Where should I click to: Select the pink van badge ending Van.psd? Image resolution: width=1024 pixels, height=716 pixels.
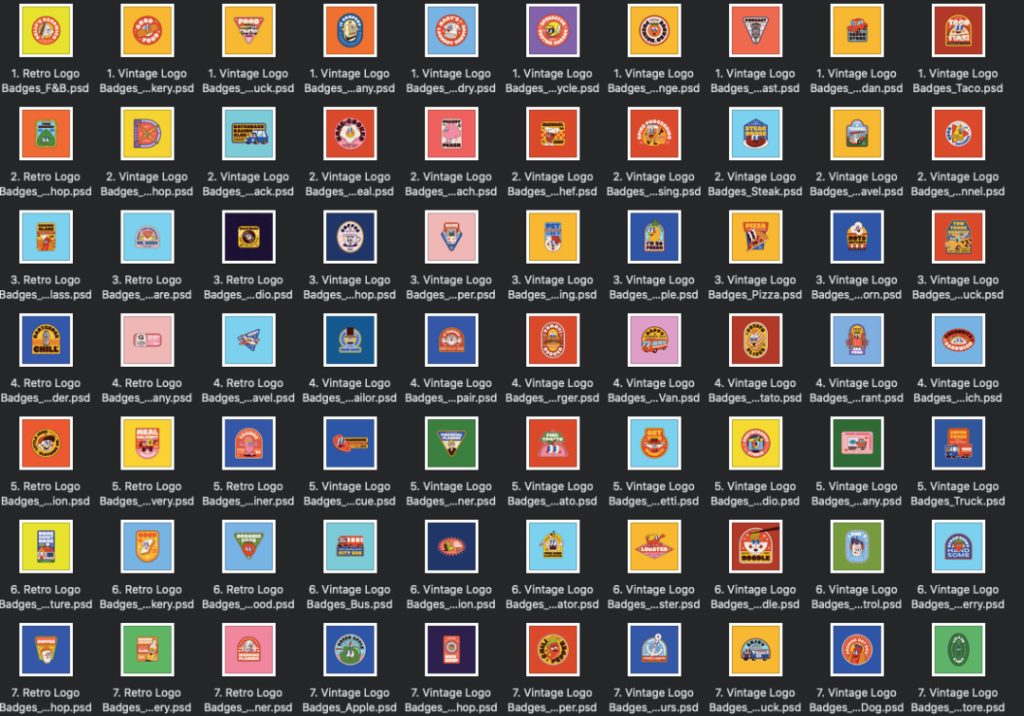[654, 340]
